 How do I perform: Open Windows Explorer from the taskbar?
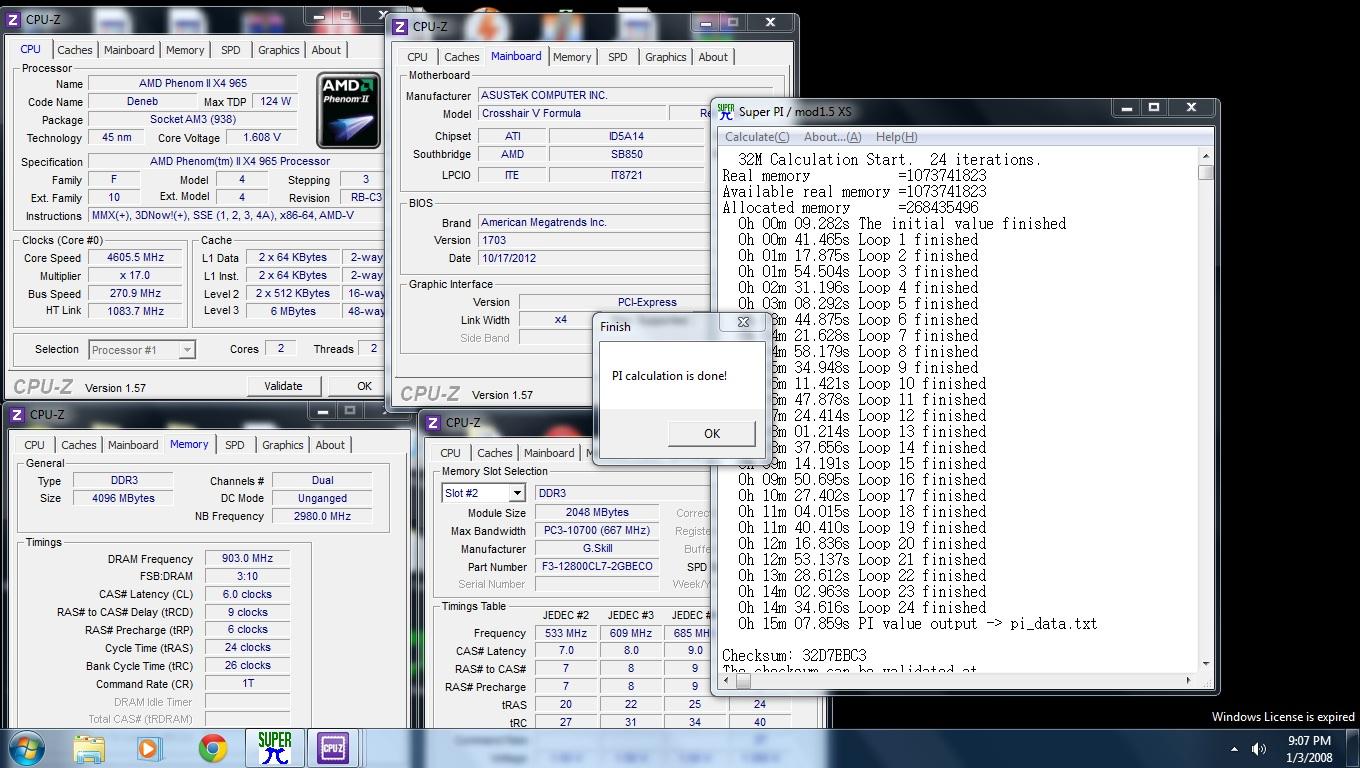coord(89,747)
